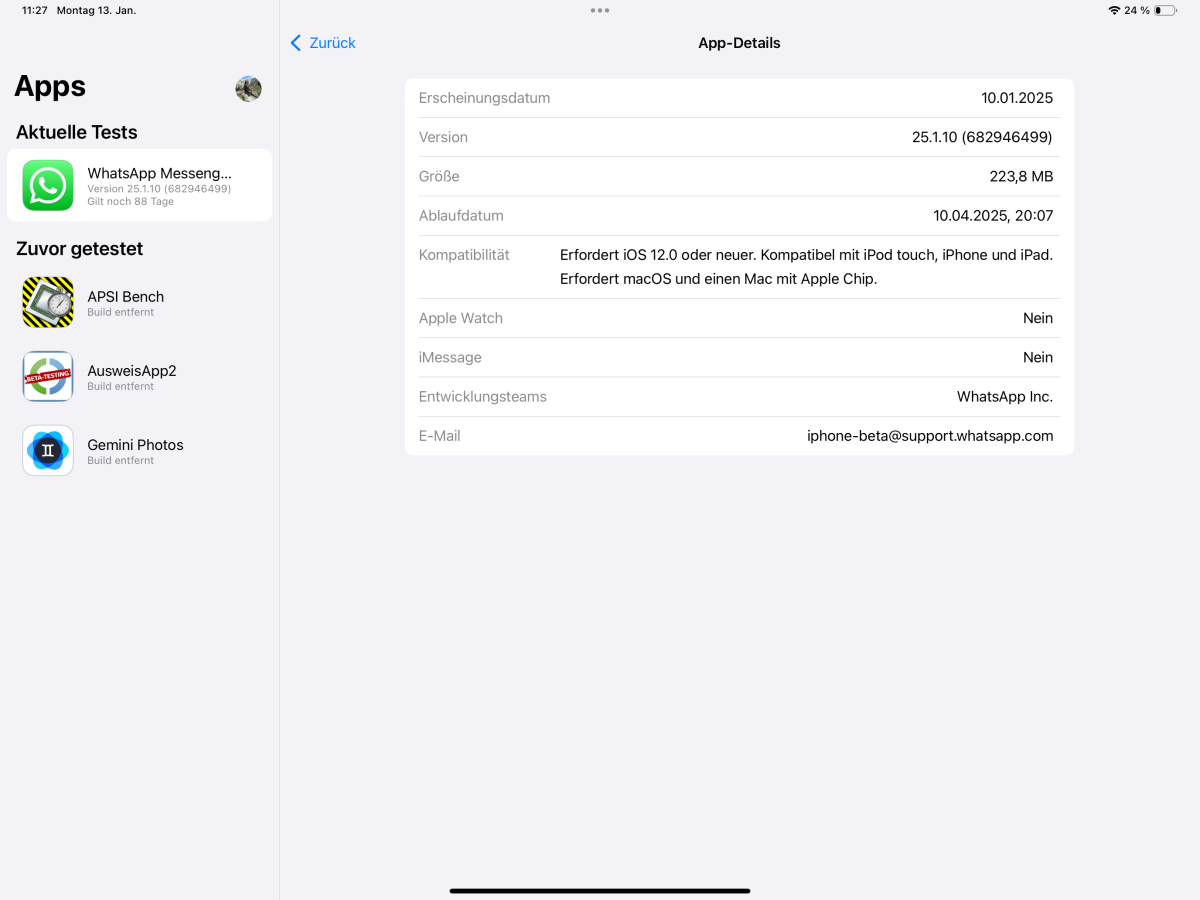Select the size value 223,8 MB
The width and height of the screenshot is (1200, 900).
1021,176
